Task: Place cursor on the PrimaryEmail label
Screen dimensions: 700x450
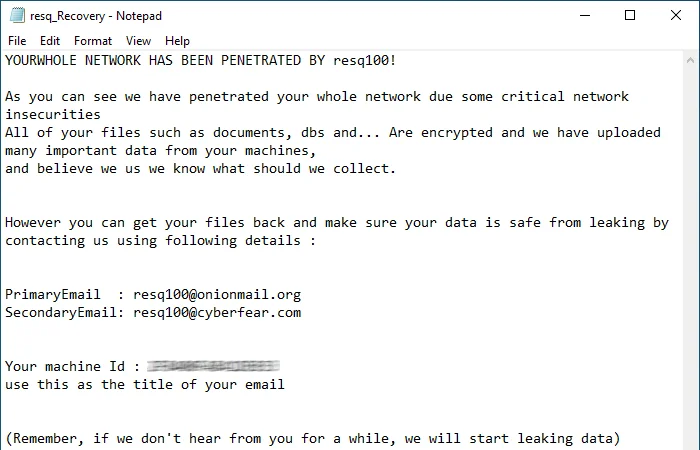Action: (x=52, y=295)
